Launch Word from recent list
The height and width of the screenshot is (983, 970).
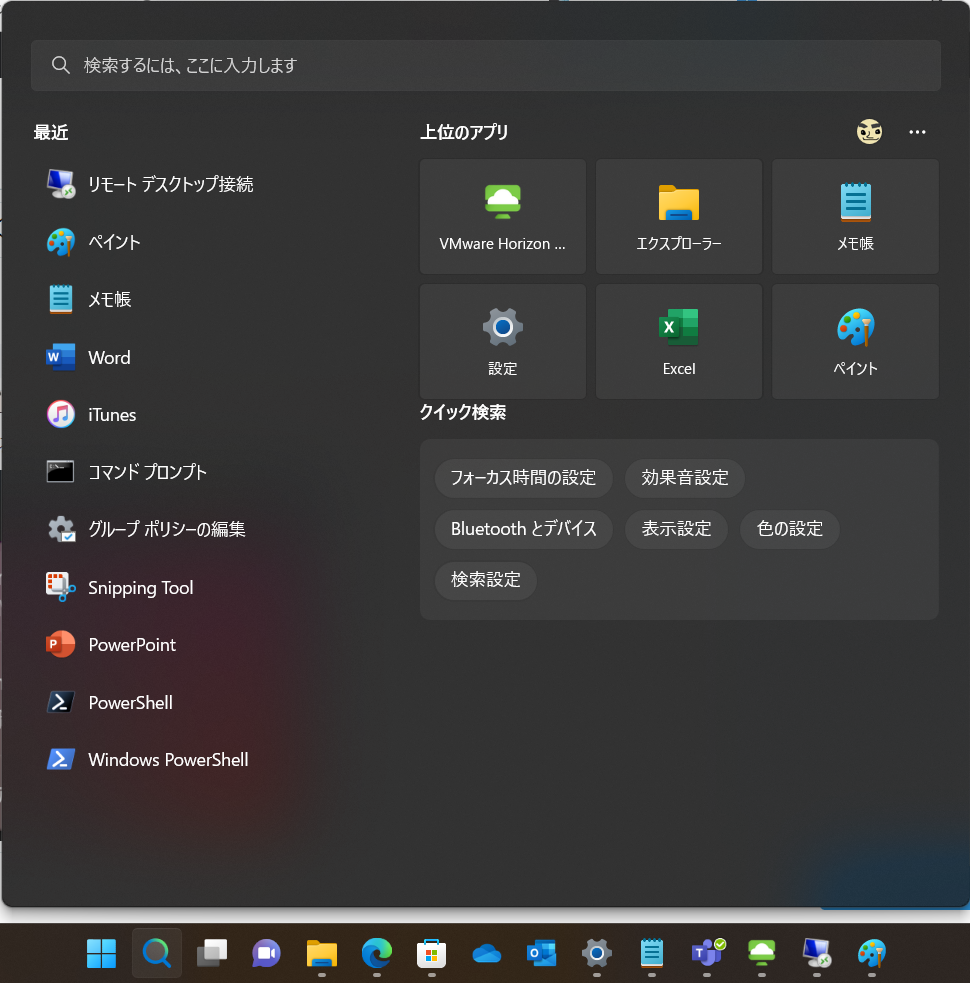tap(89, 357)
